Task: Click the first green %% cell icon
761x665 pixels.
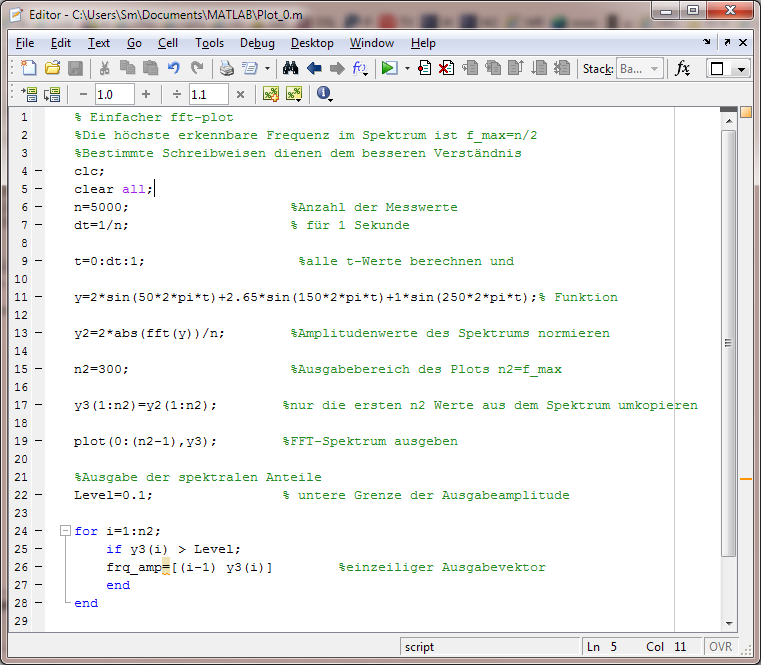Action: point(271,94)
